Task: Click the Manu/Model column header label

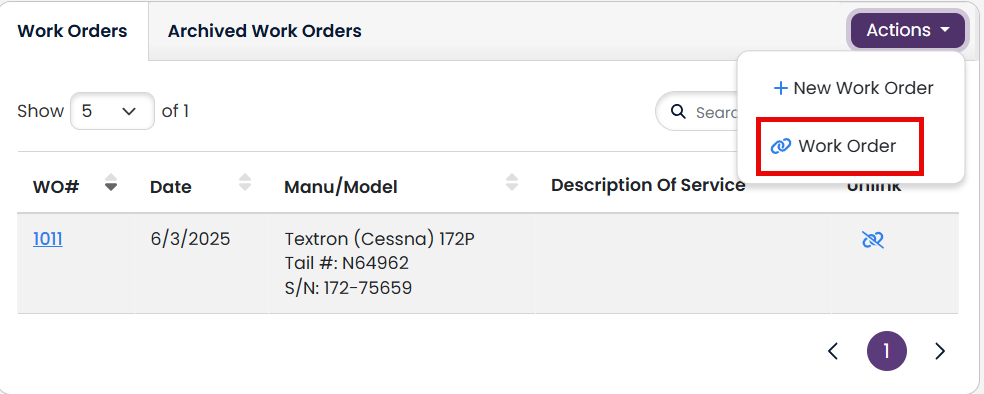Action: click(341, 187)
